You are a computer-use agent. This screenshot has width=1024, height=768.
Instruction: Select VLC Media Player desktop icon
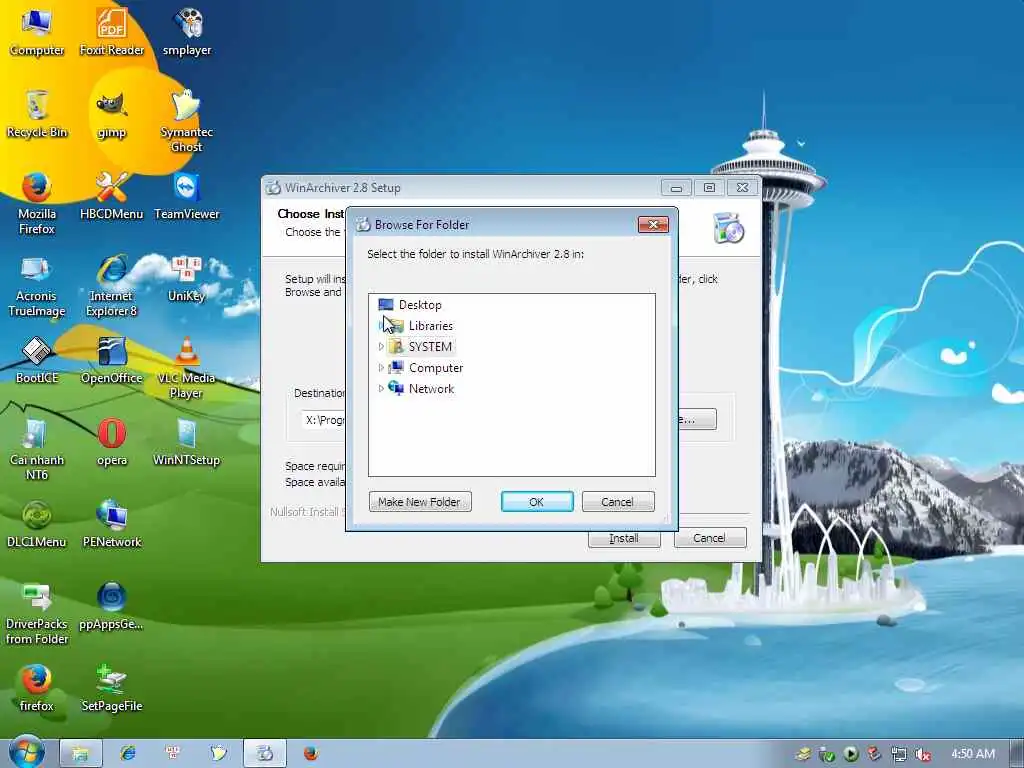point(187,367)
